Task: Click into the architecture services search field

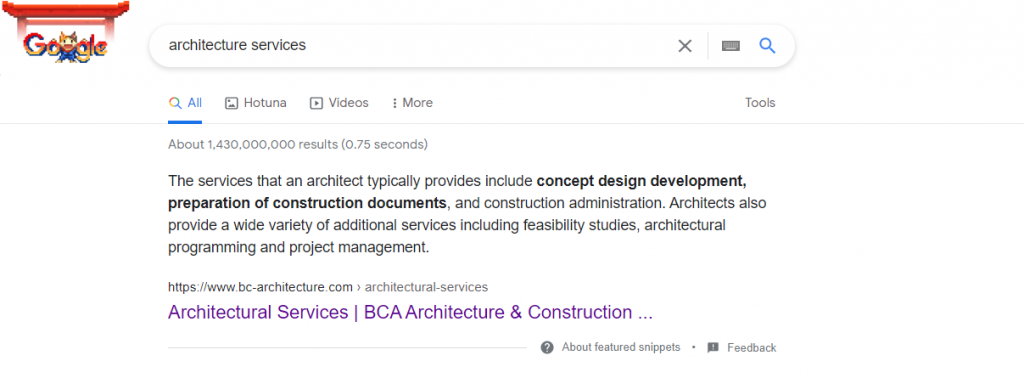Action: tap(418, 46)
